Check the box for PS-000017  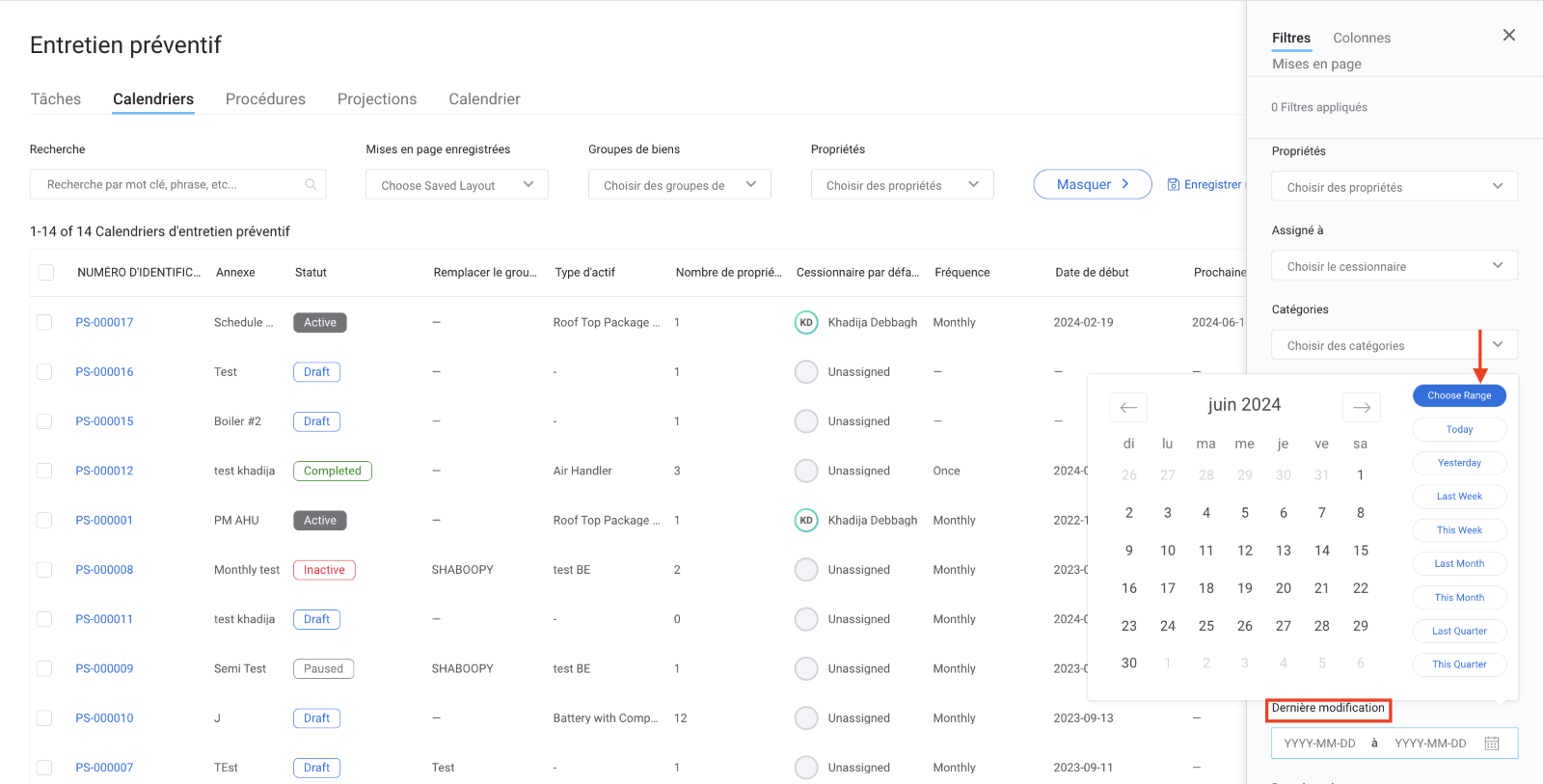44,322
